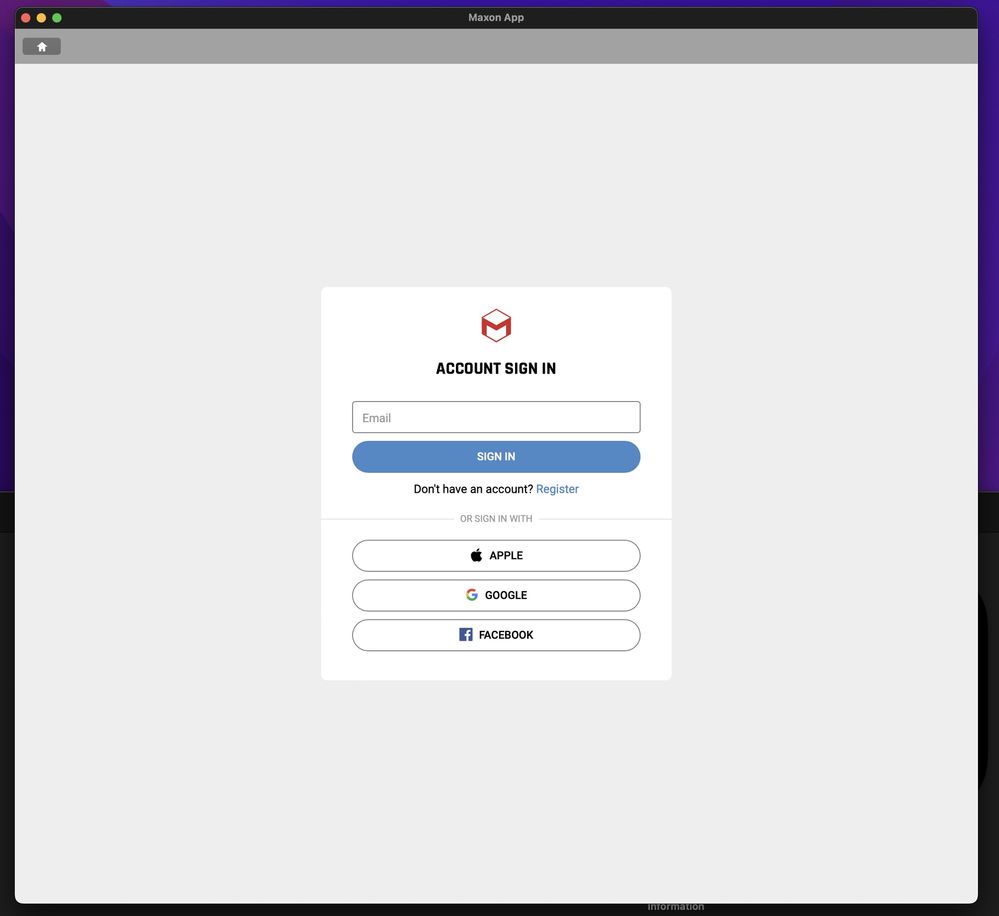
Task: Click the 'OR SIGN IN WITH' divider label
Action: click(x=496, y=519)
